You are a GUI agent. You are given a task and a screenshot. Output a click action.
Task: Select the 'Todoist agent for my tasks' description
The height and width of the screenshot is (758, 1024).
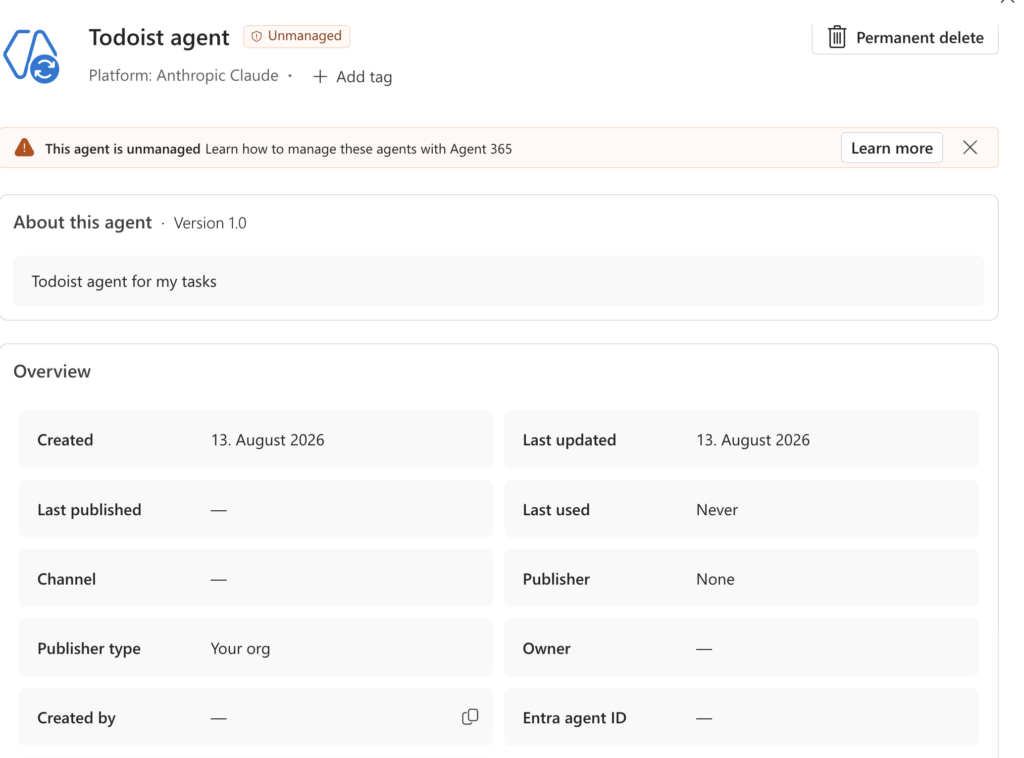[x=124, y=281]
